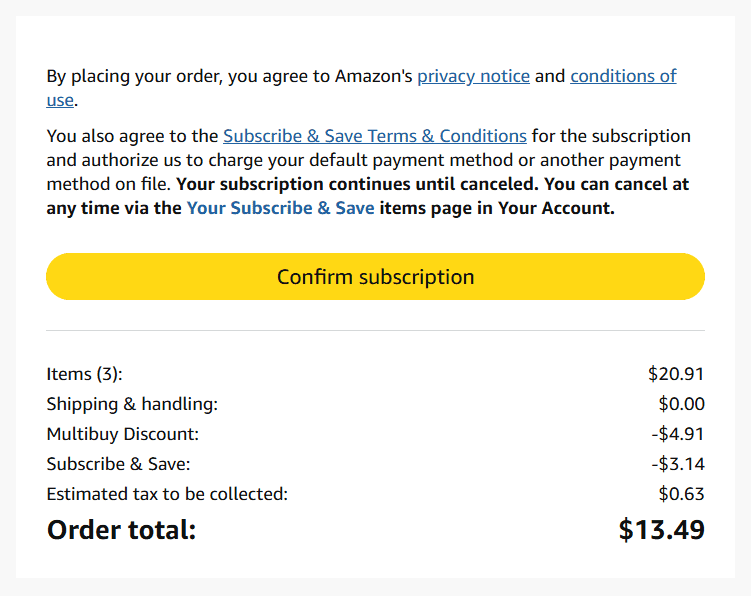This screenshot has height=596, width=751.
Task: Go to Your Subscribe & Save items page
Action: [x=280, y=208]
